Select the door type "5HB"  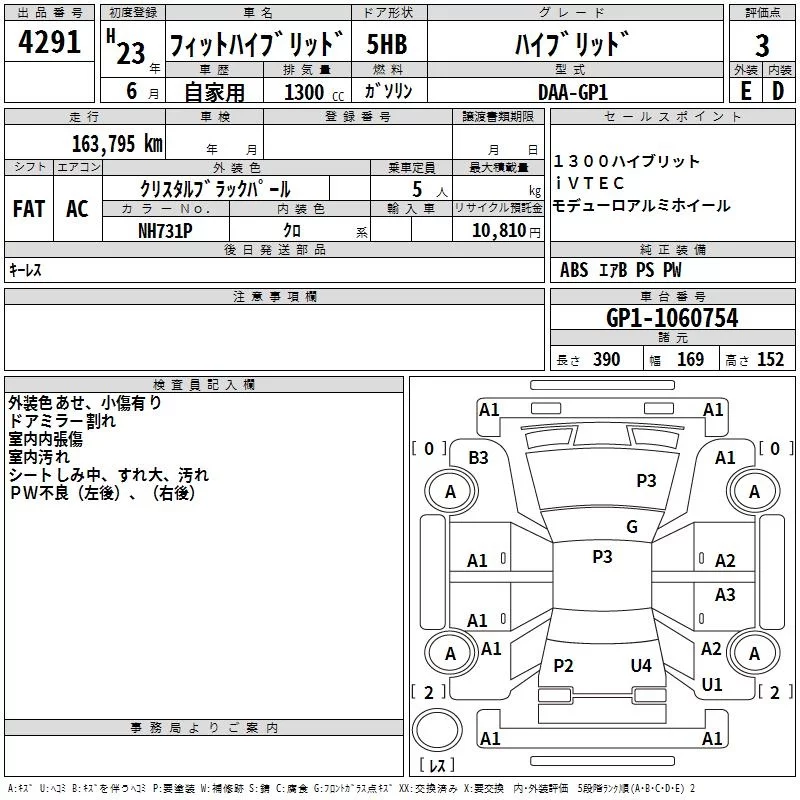click(x=387, y=44)
